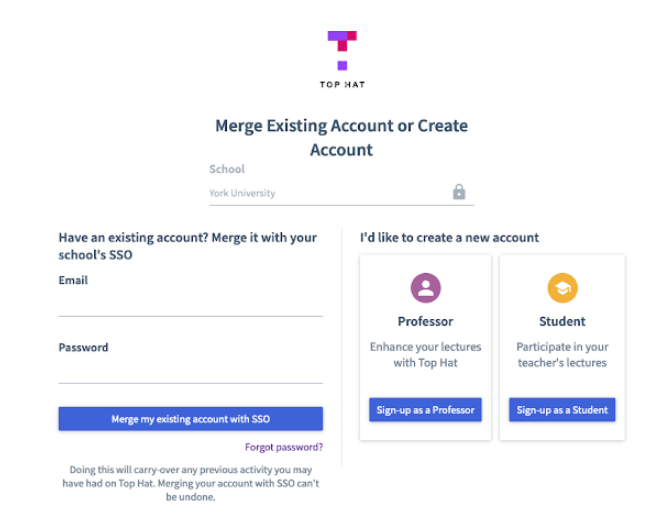Click the School field label
The width and height of the screenshot is (672, 520).
227,170
